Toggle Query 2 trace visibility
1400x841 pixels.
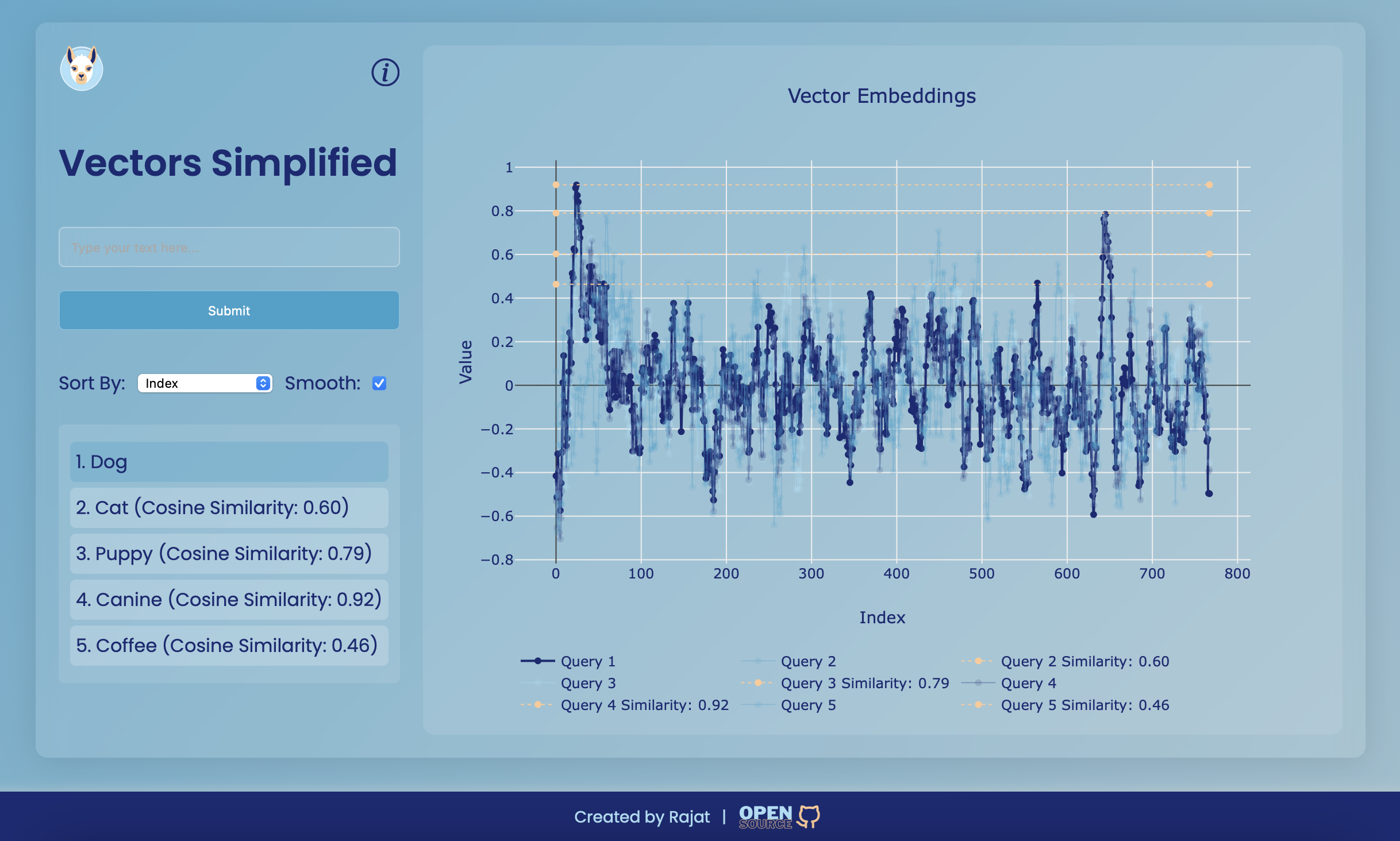807,661
